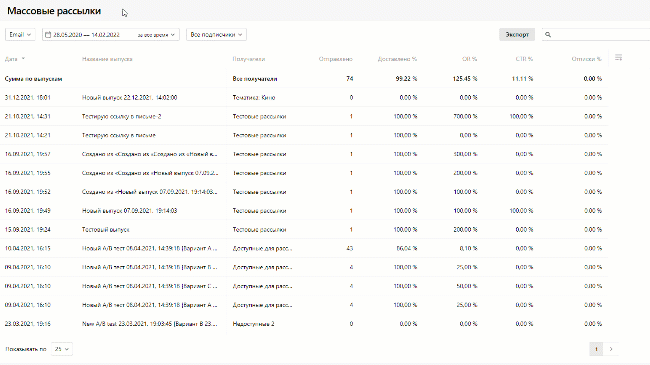This screenshot has width=650, height=365.
Task: Click date cell '21.10.2021, 14:31'
Action: pos(27,117)
